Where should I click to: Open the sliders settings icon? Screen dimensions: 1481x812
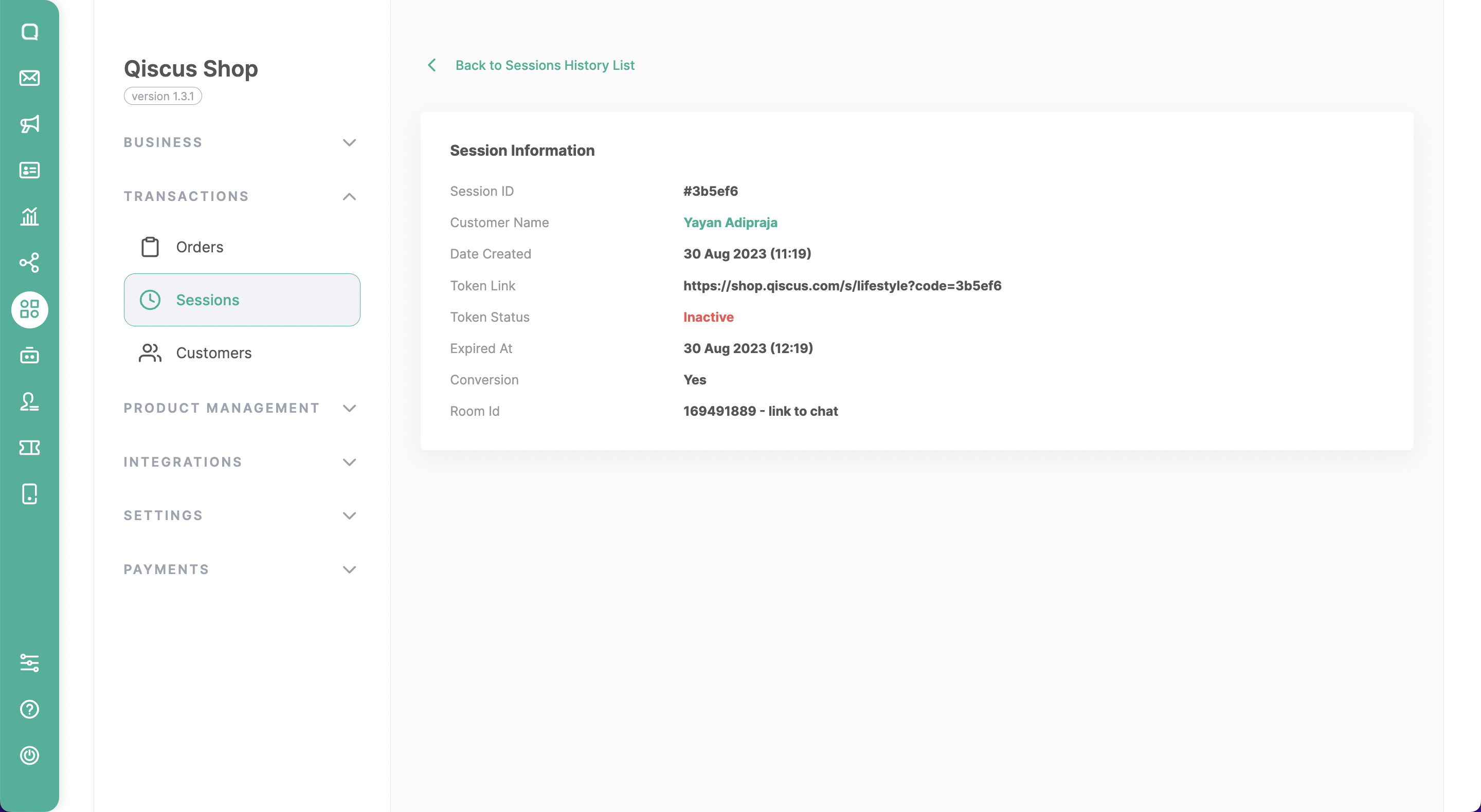pos(29,662)
